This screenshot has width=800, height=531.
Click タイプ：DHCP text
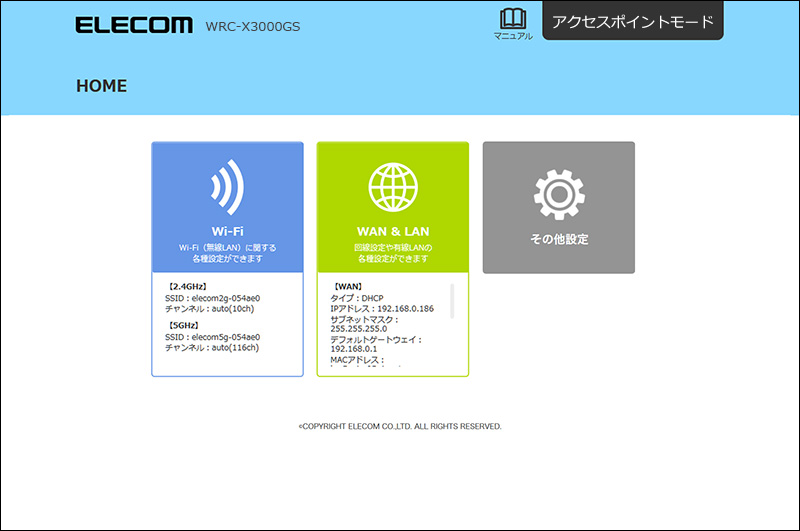coord(357,298)
